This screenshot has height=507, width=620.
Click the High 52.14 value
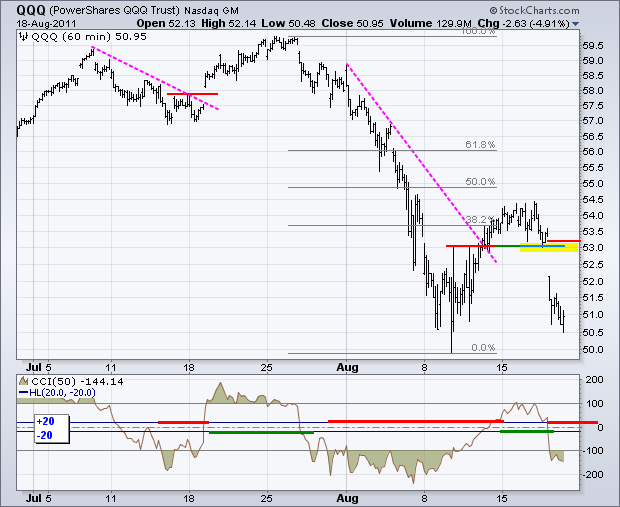tap(229, 24)
